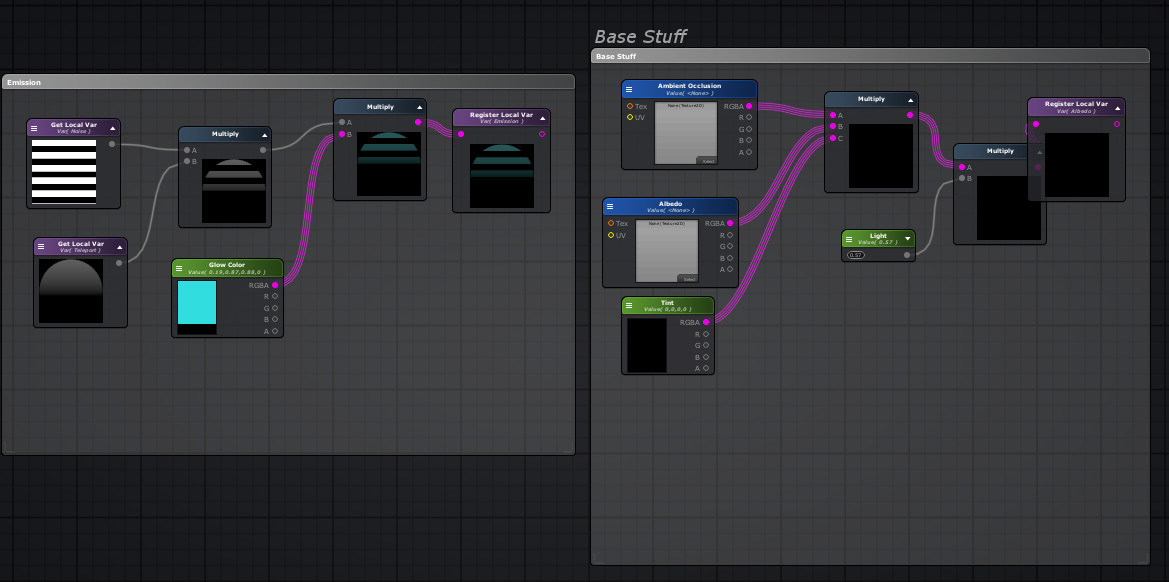Click RGBA output port of Tint node

706,322
